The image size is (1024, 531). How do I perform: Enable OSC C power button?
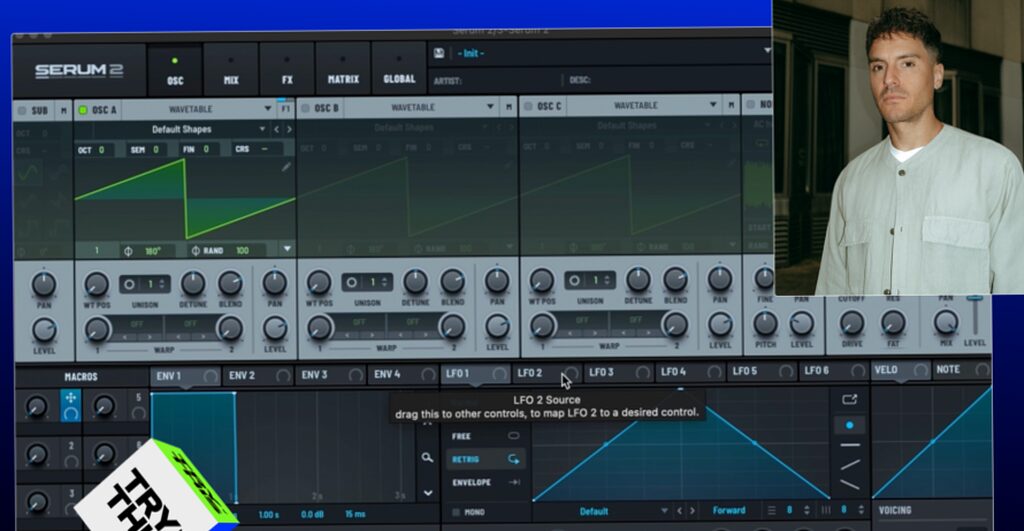pos(528,106)
